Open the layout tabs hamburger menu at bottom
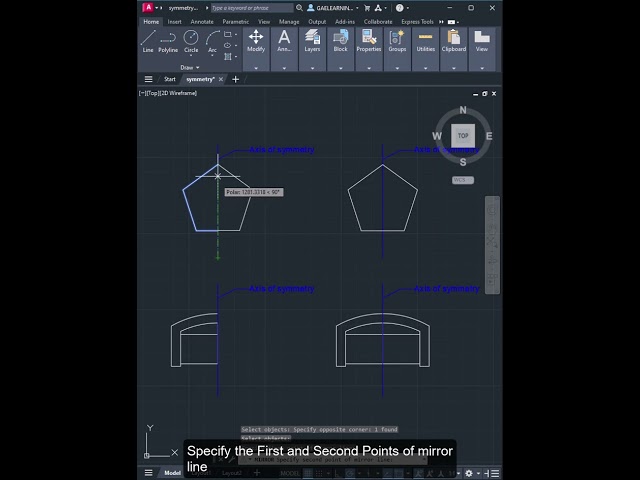 149,473
